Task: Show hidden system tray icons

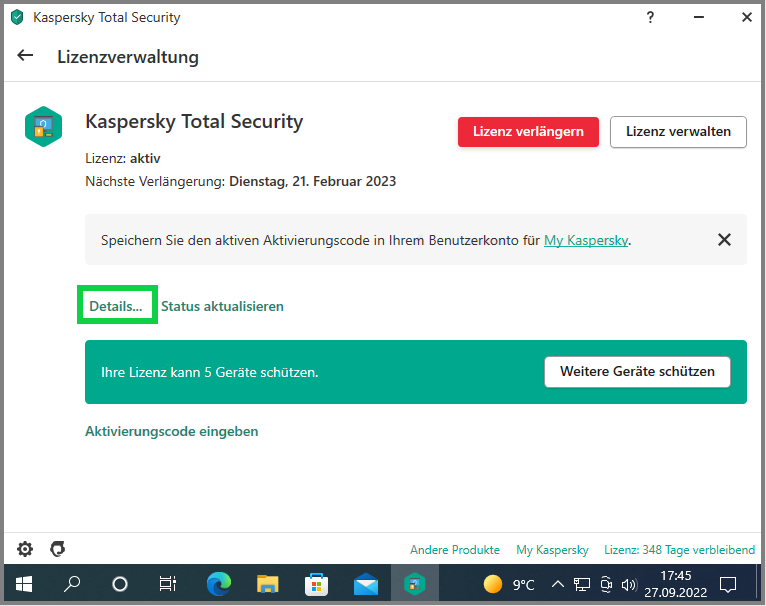Action: tap(557, 584)
